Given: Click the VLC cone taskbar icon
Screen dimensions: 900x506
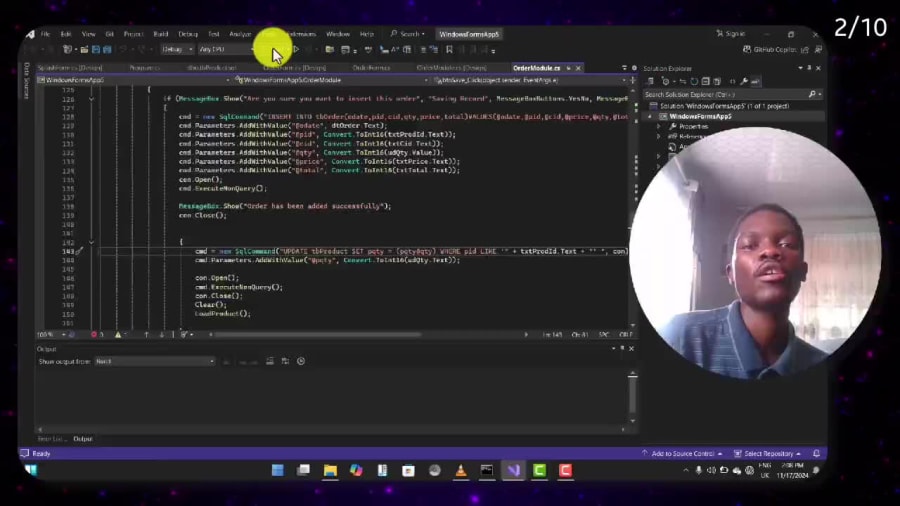Looking at the screenshot, I should pos(460,470).
